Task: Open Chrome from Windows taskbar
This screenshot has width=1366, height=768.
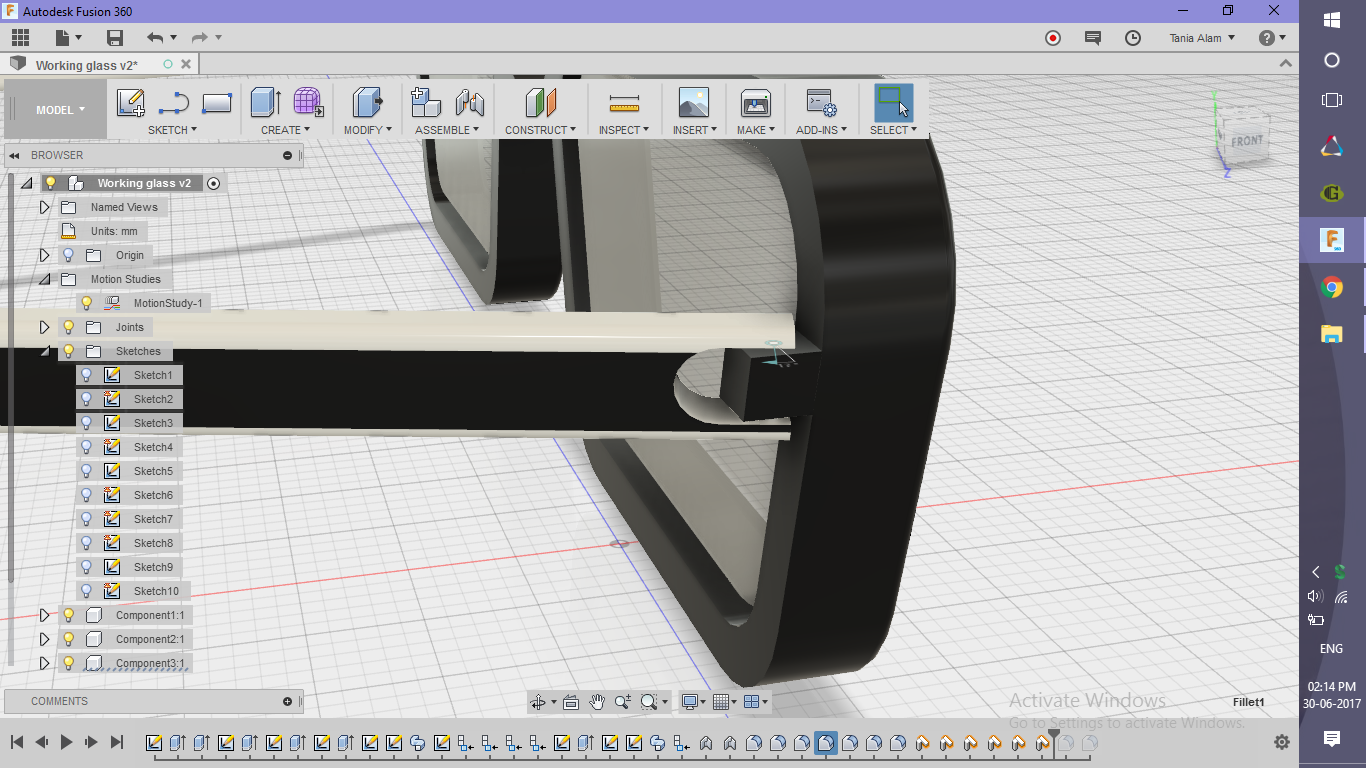Action: (1331, 288)
